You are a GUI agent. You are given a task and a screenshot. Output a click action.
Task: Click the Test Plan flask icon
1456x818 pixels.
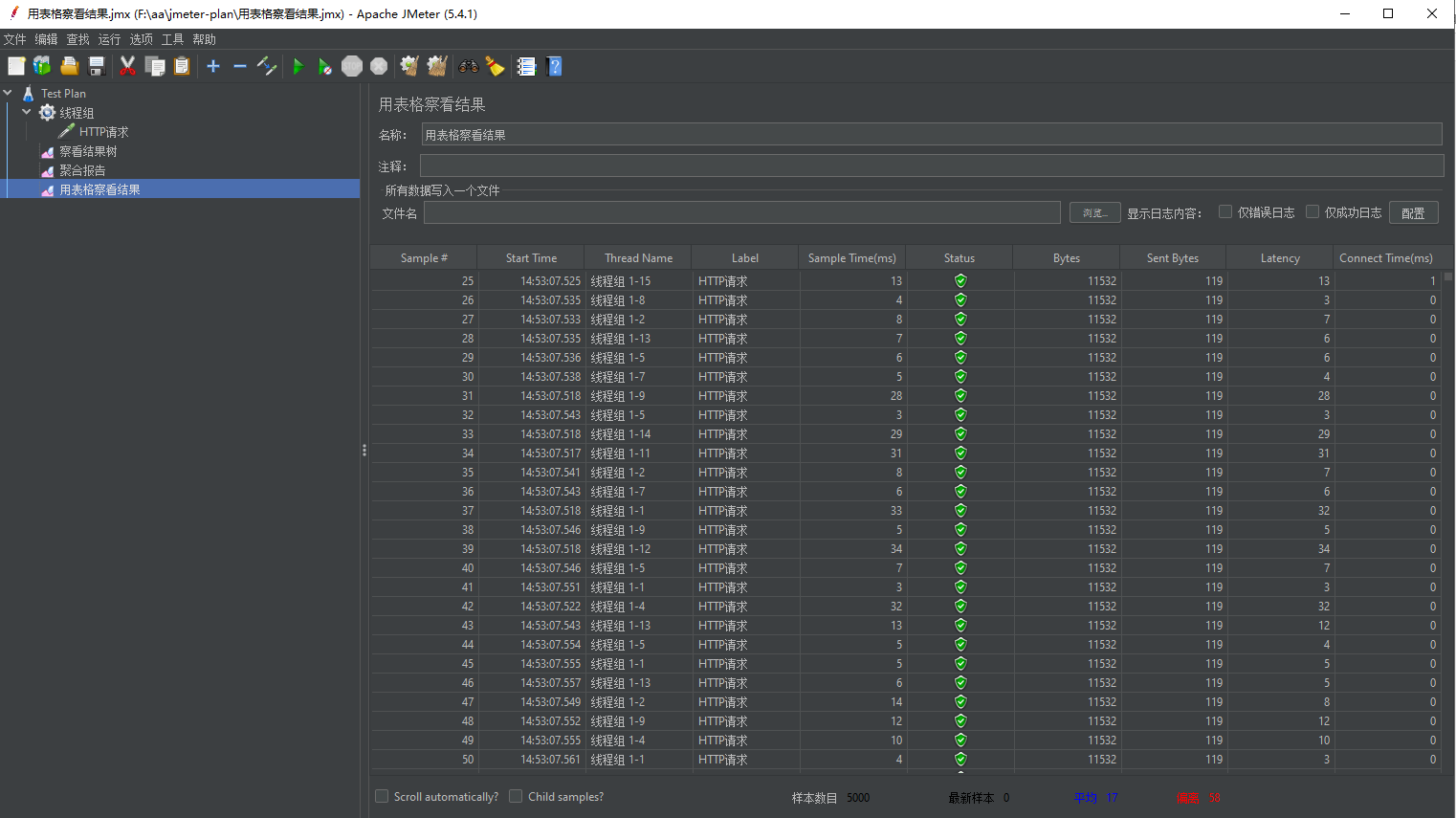pos(29,93)
